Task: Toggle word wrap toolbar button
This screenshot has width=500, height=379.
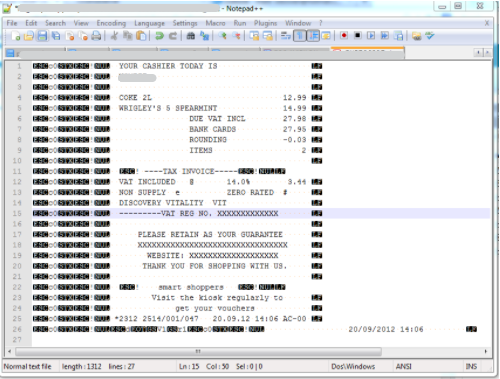Action: [x=286, y=36]
